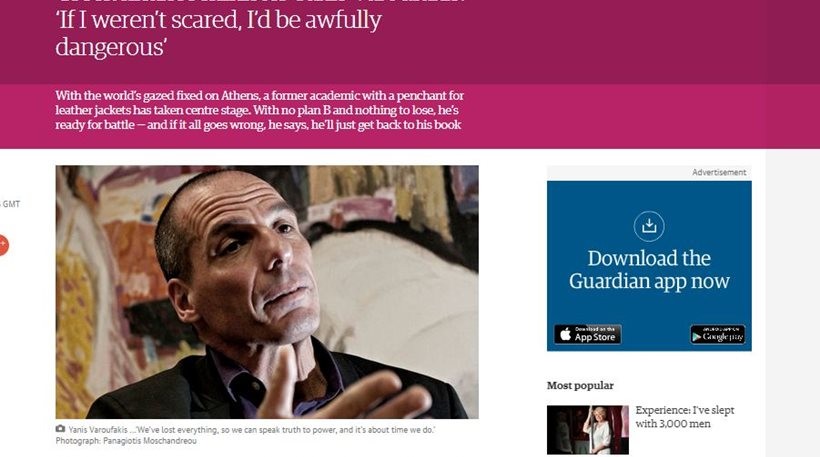Click the 'Most popular' section heading
The height and width of the screenshot is (457, 820).
click(580, 385)
